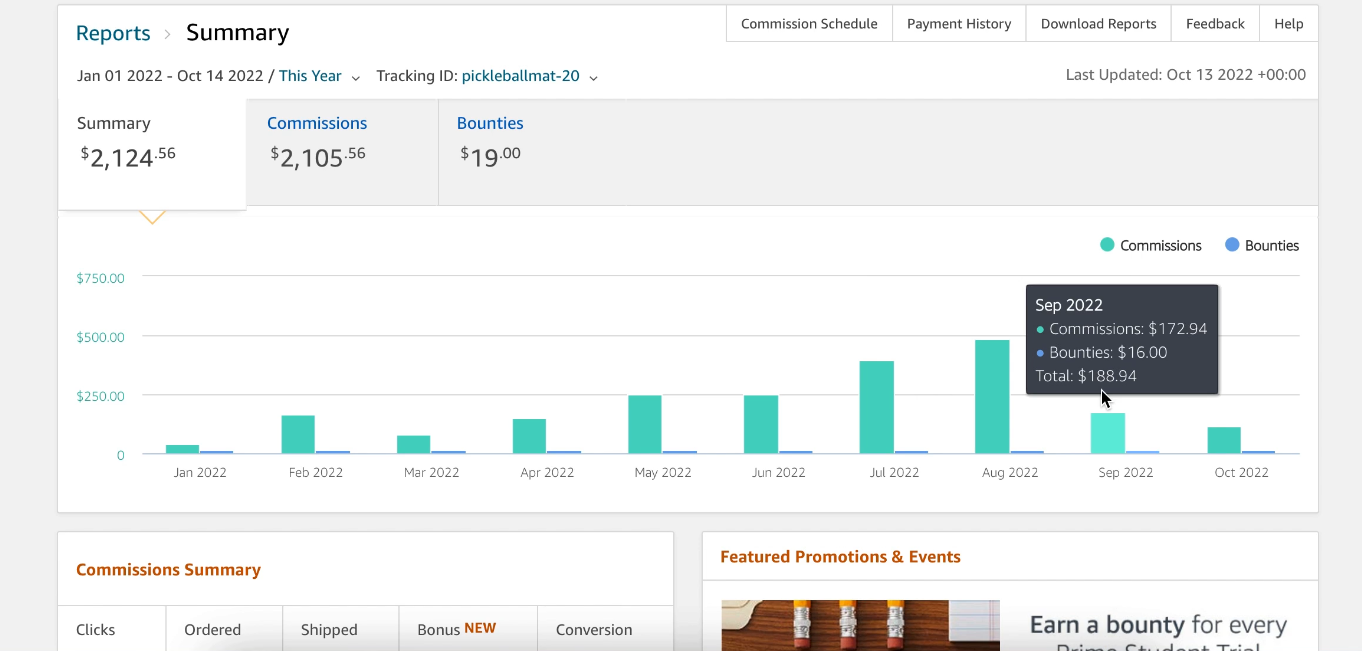Image resolution: width=1362 pixels, height=651 pixels.
Task: Toggle the Commissions legend marker
Action: (1107, 245)
